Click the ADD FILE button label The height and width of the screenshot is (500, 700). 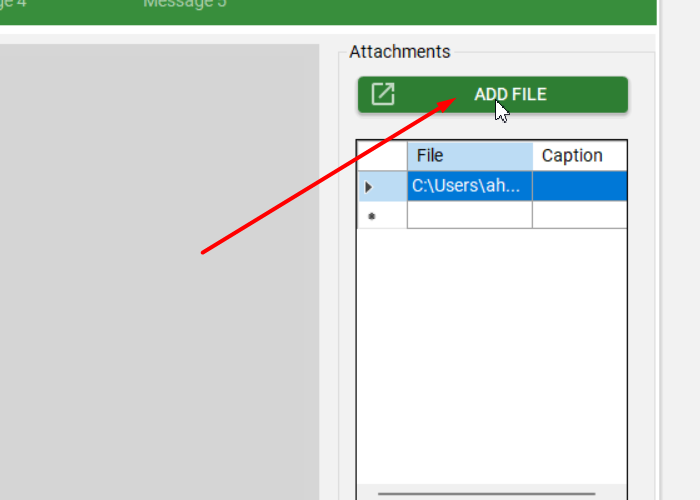tap(510, 95)
